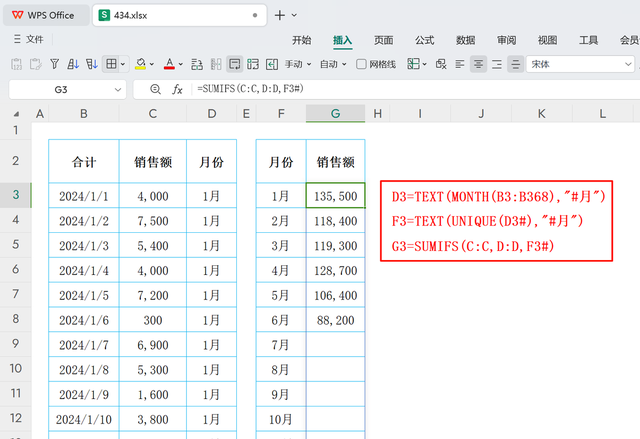The height and width of the screenshot is (439, 640).
Task: Select row 3 header
Action: coord(16,195)
